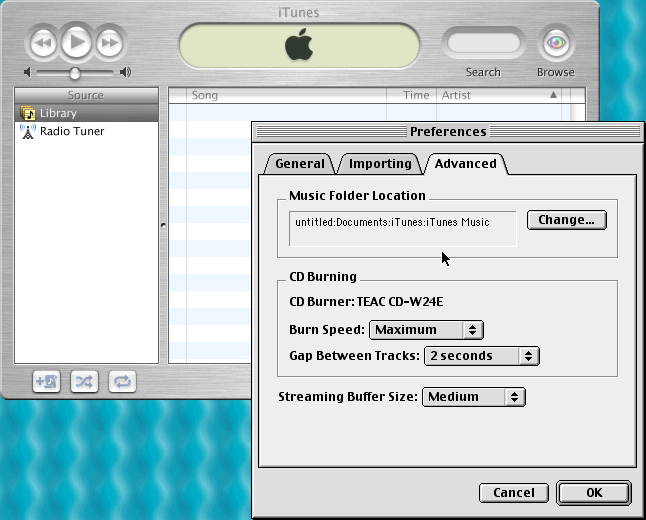Viewport: 646px width, 520px height.
Task: Select Library in the Source list
Action: (87, 113)
